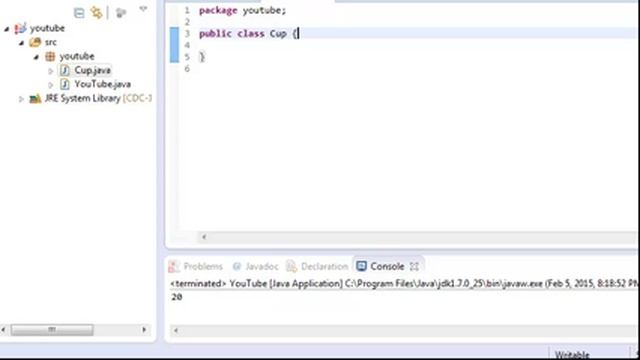
Task: Expand JRE System Library node
Action: coord(21,99)
